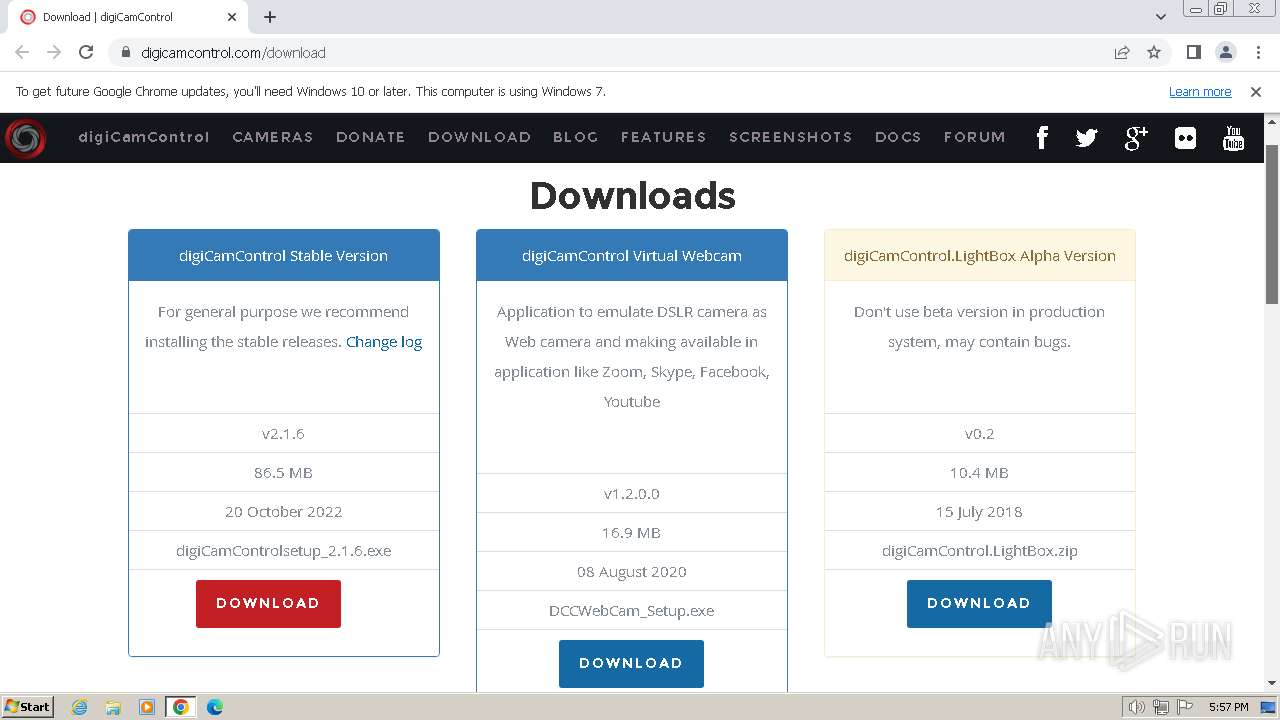Open the BLOG menu item
The width and height of the screenshot is (1280, 720).
[x=575, y=137]
